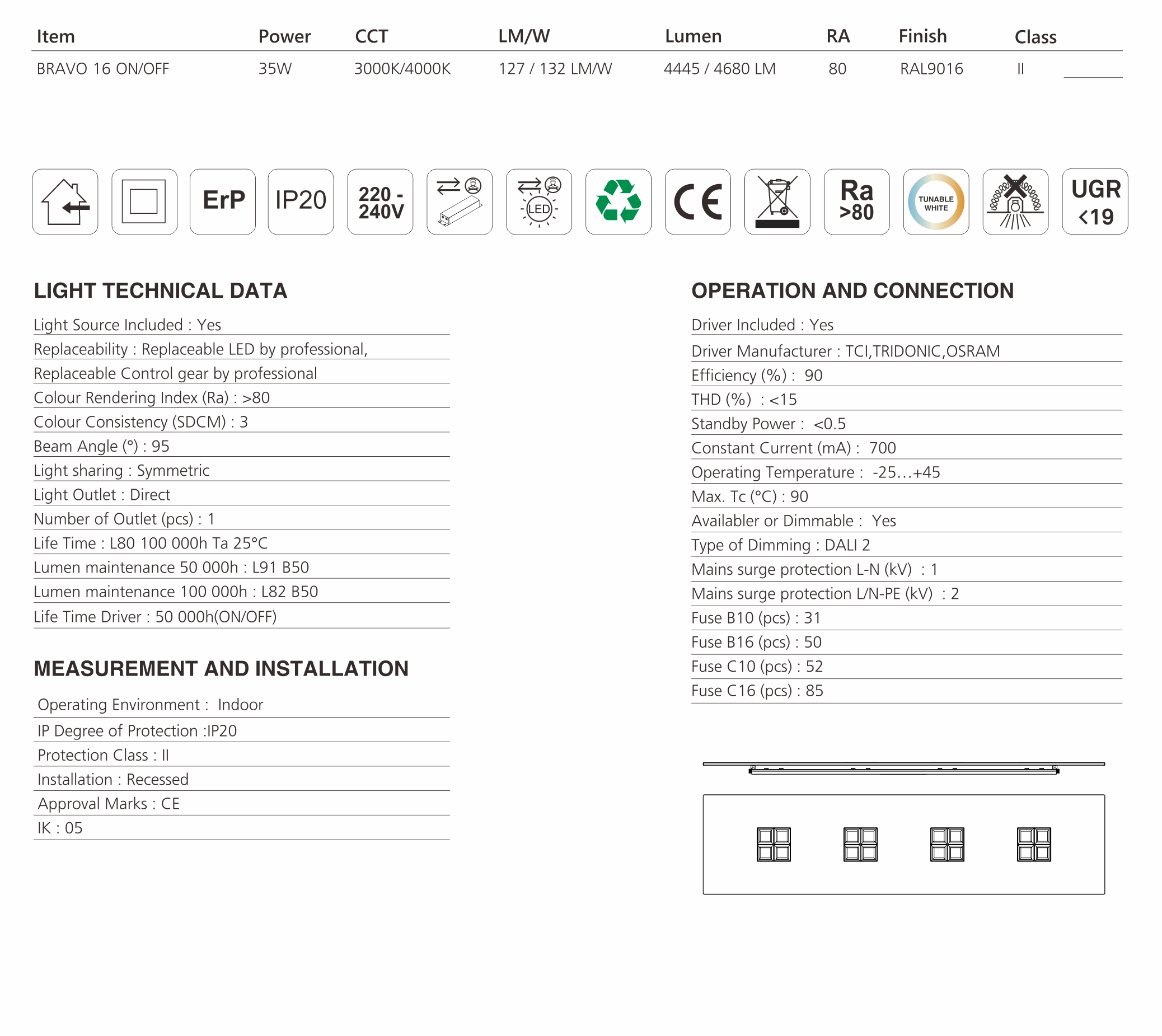The image size is (1162, 1036).
Task: Click the CE mark icon
Action: pyautogui.click(x=698, y=201)
